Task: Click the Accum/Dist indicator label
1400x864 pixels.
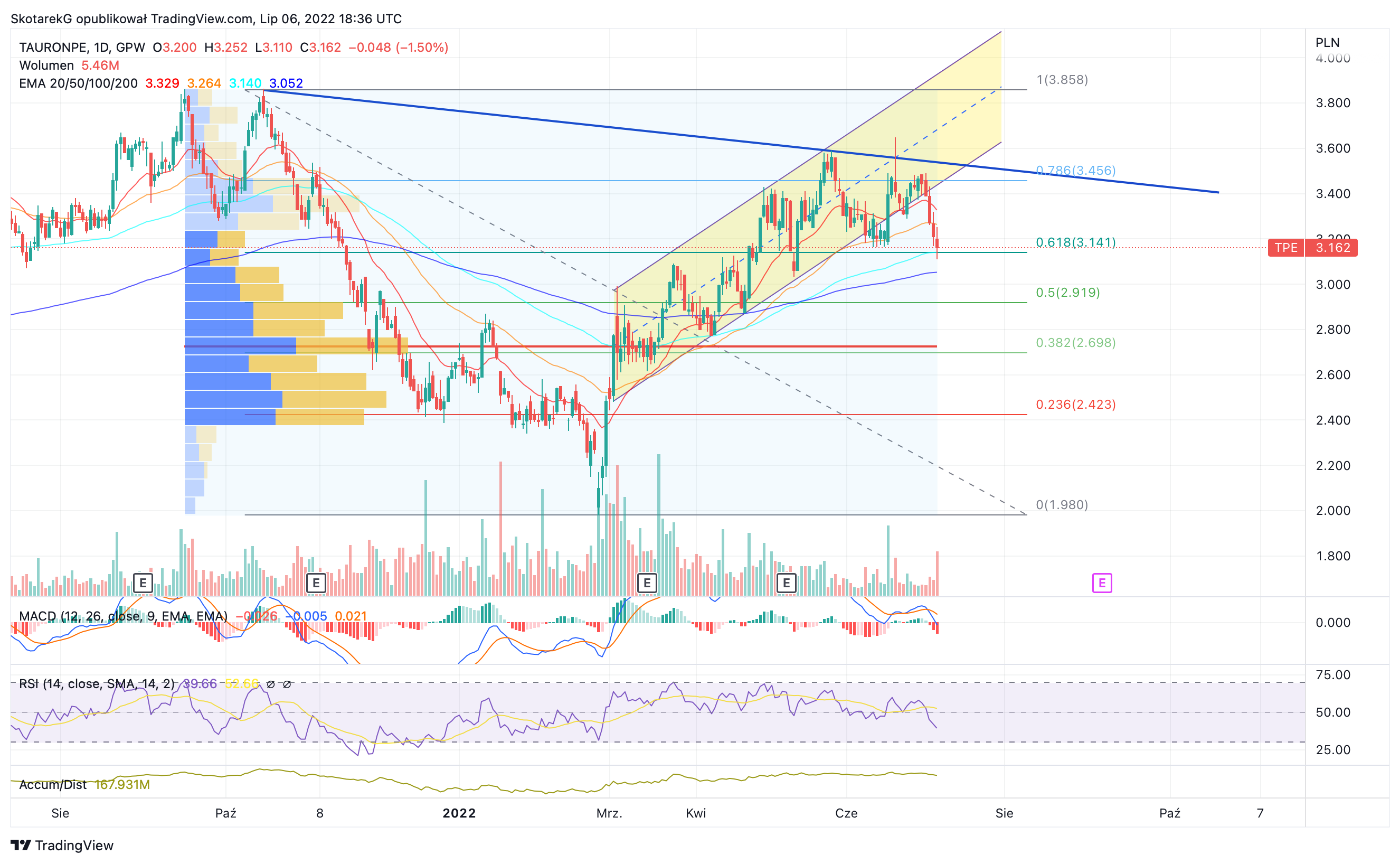Action: (53, 785)
